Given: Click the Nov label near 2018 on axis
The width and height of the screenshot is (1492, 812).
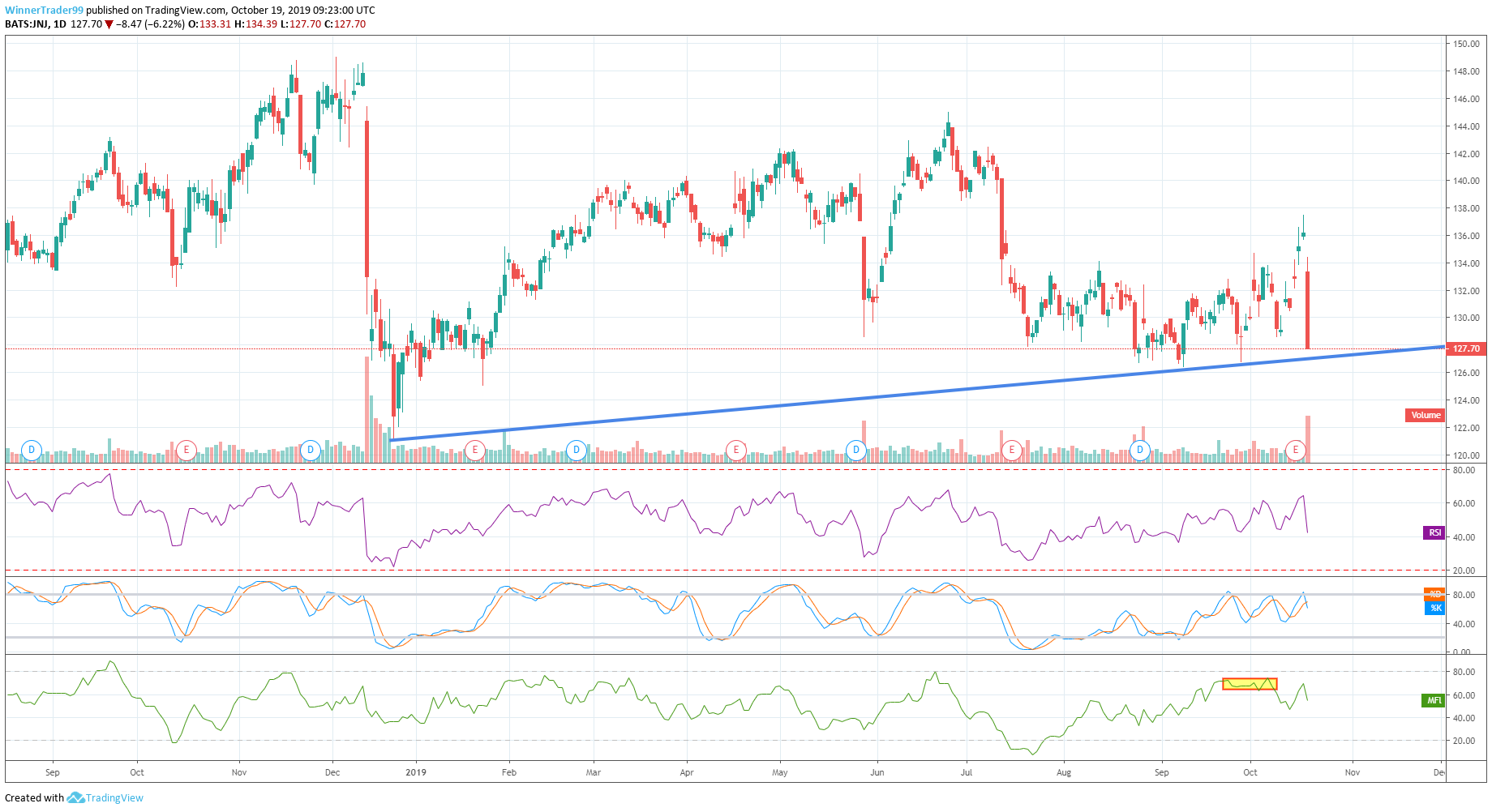Looking at the screenshot, I should coord(239,772).
